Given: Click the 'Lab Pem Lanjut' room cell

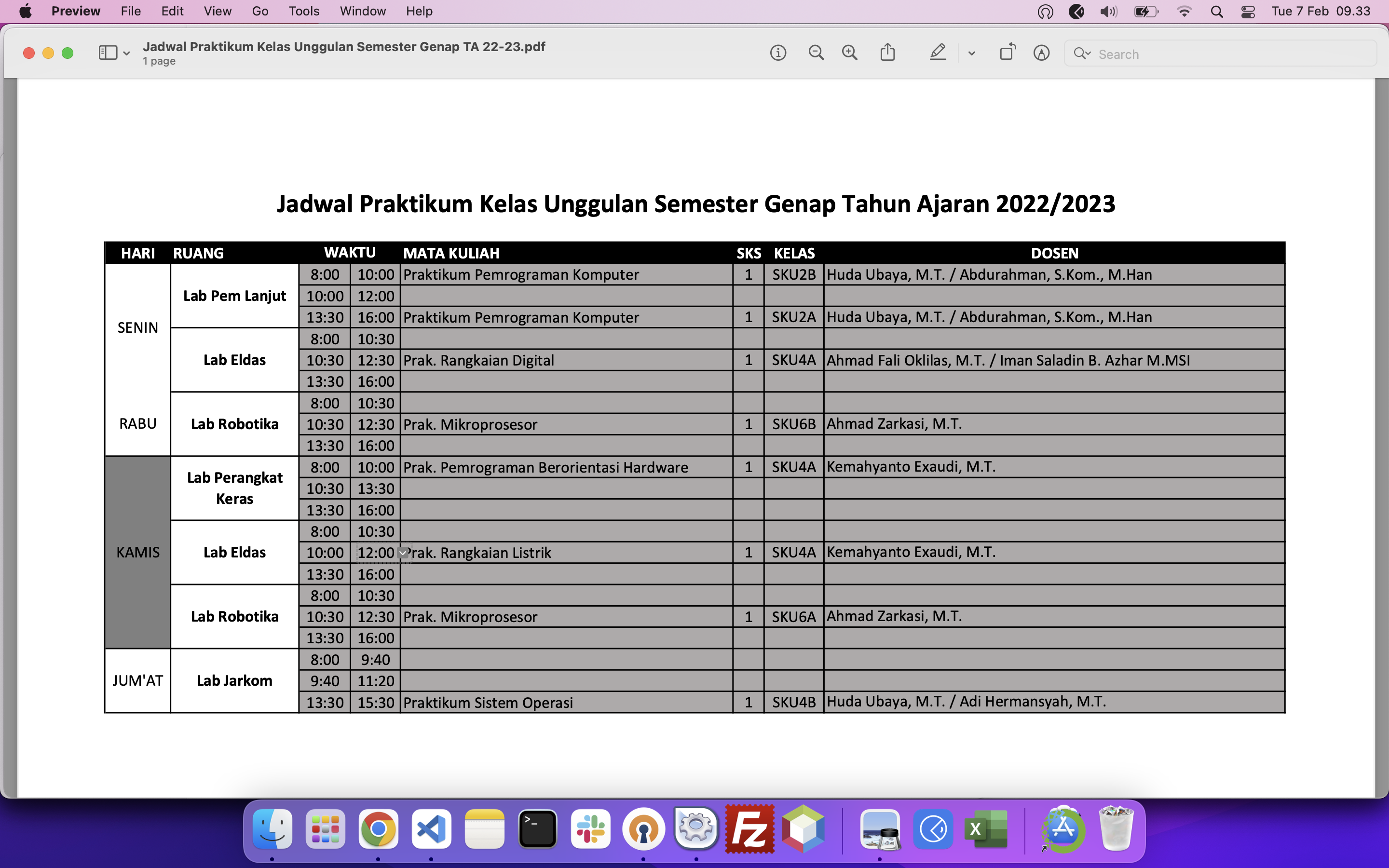Looking at the screenshot, I should coord(234,296).
